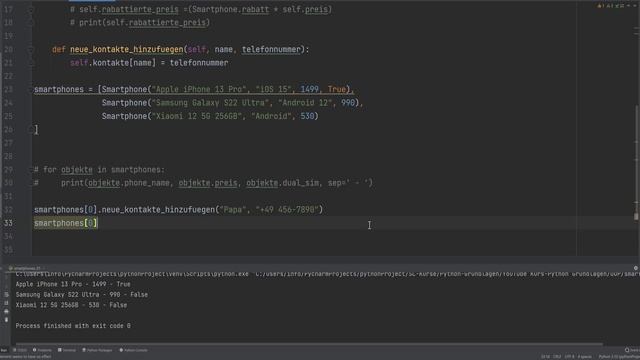Collapse the neue_kontakte_hinzufuegen method fold marker
The image size is (640, 360).
31,49
